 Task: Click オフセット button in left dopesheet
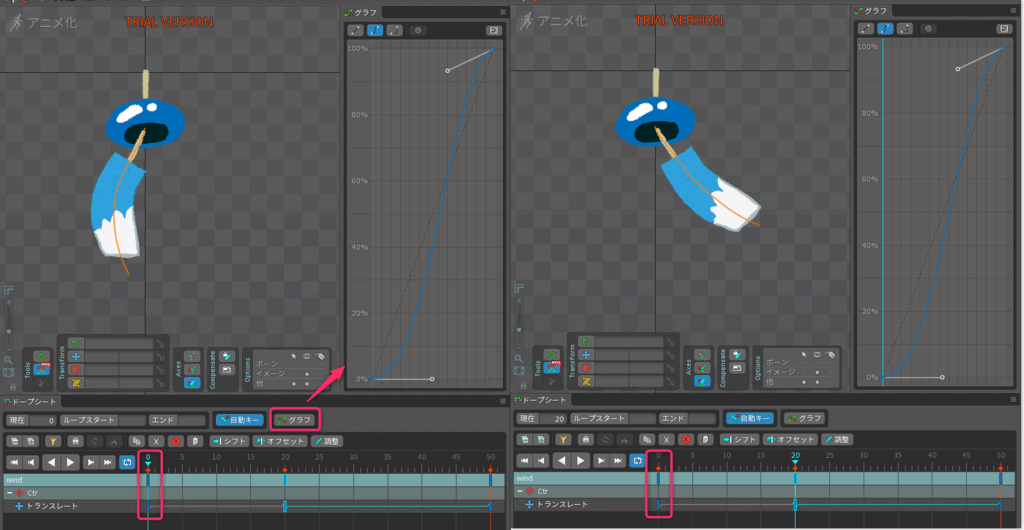(280, 441)
